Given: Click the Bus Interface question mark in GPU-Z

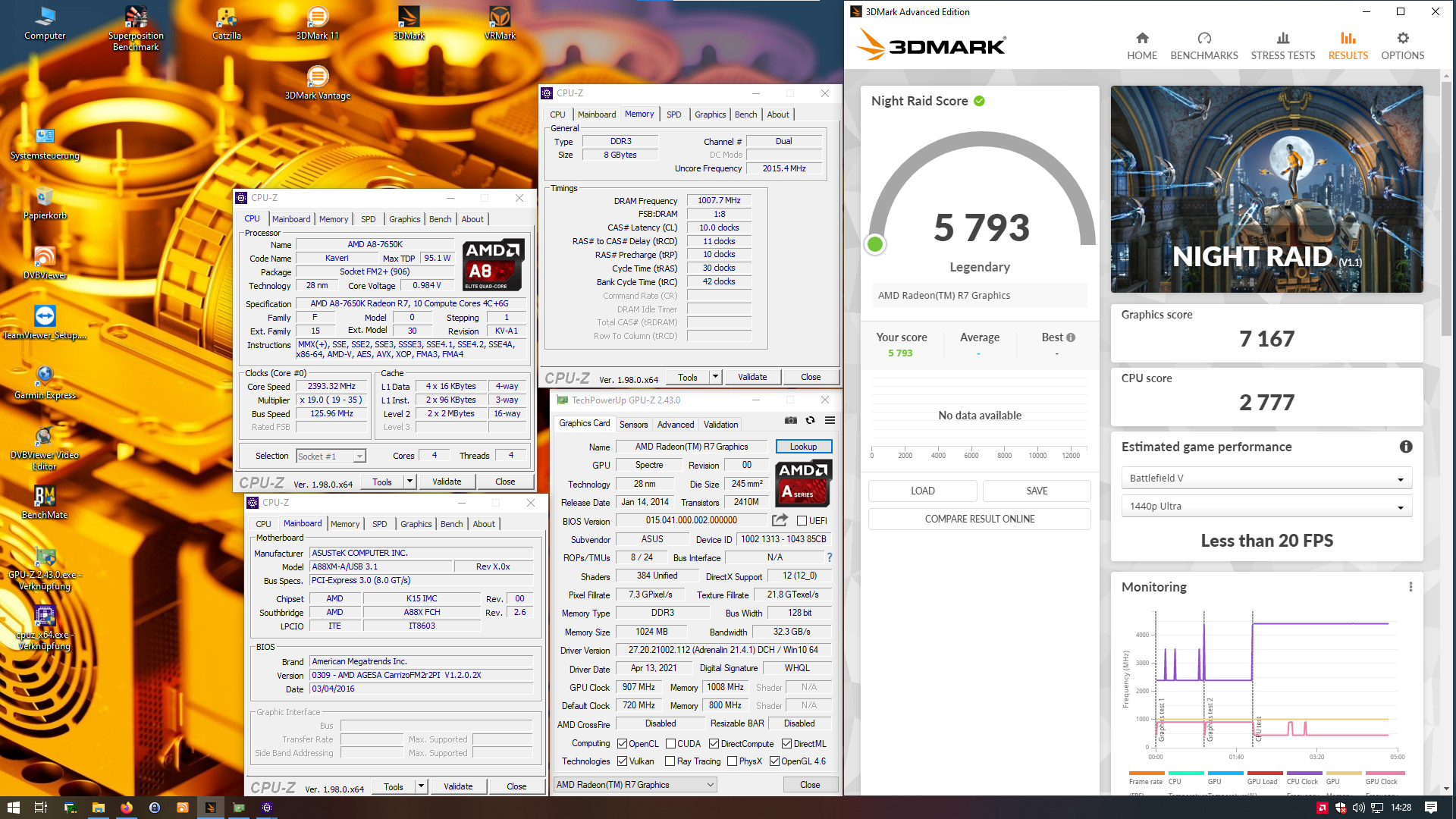Looking at the screenshot, I should coord(830,557).
